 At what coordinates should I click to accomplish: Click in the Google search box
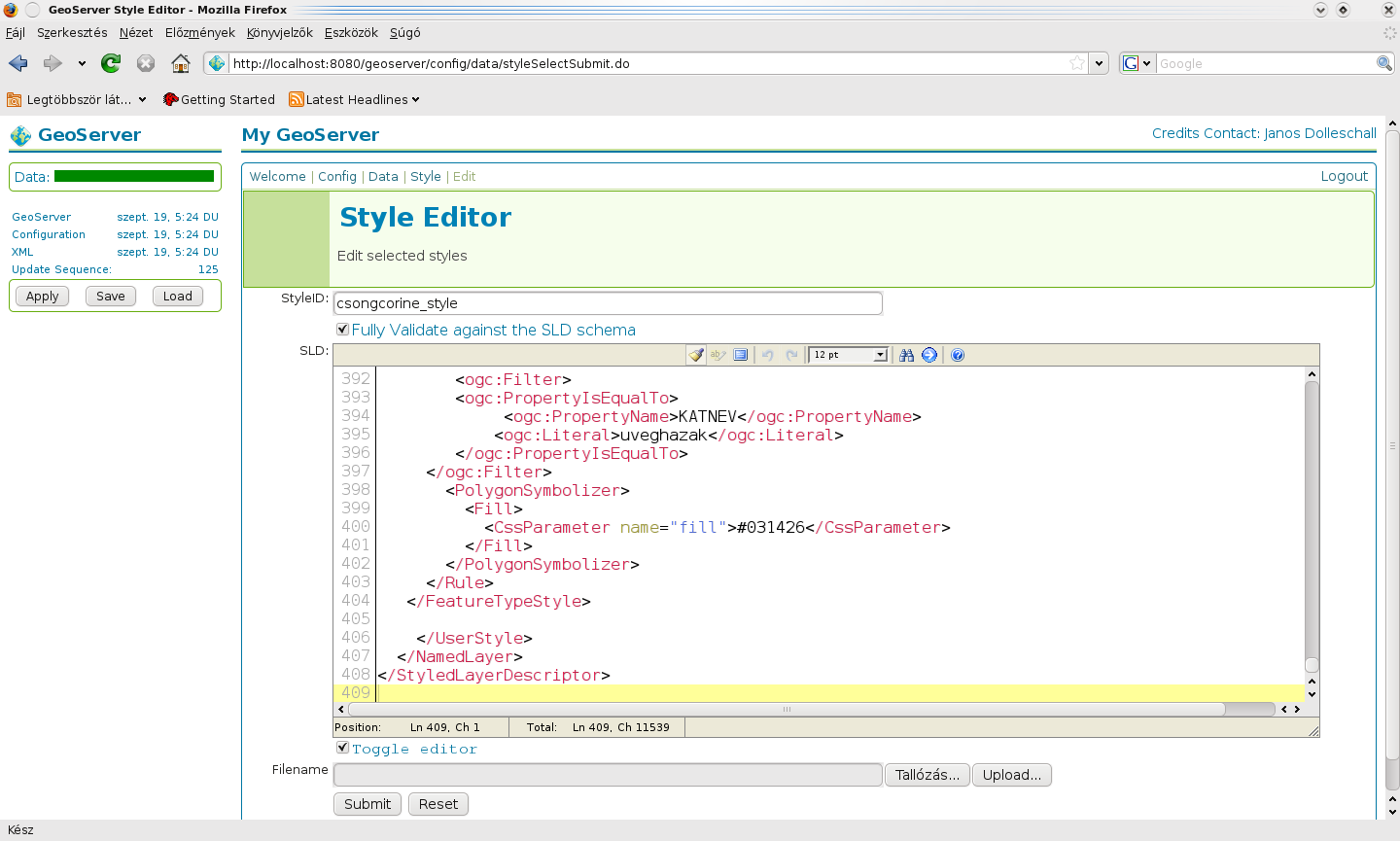(x=1265, y=63)
